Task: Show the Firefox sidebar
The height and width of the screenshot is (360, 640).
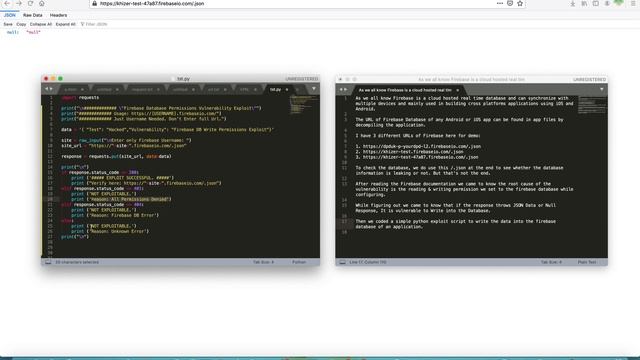Action: click(596, 3)
